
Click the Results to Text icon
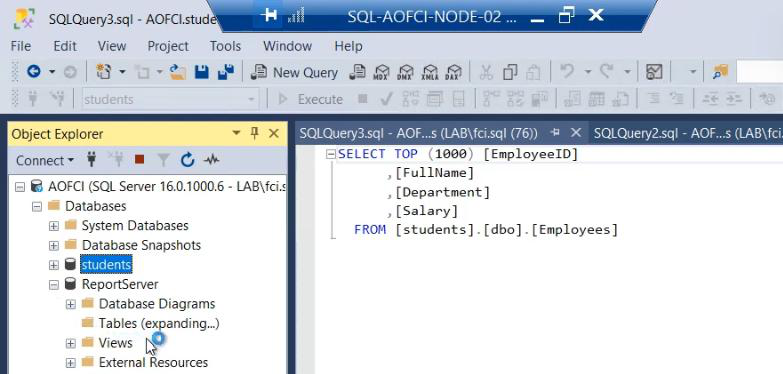click(x=572, y=99)
